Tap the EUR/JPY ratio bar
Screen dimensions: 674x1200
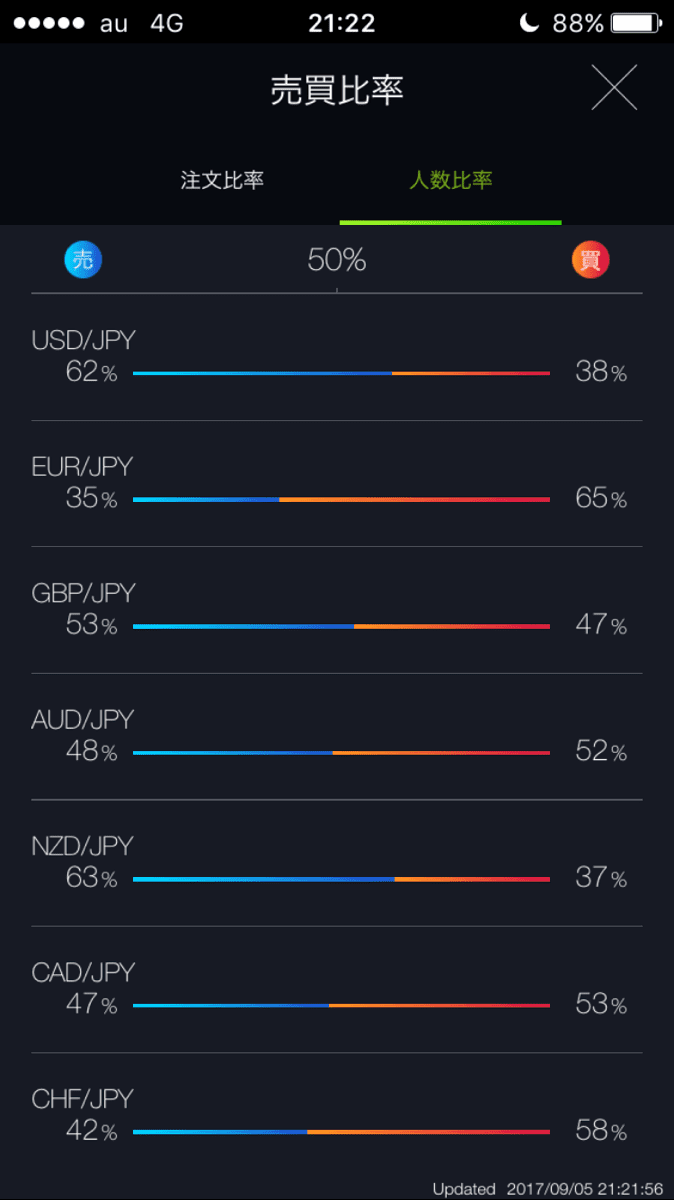click(341, 499)
